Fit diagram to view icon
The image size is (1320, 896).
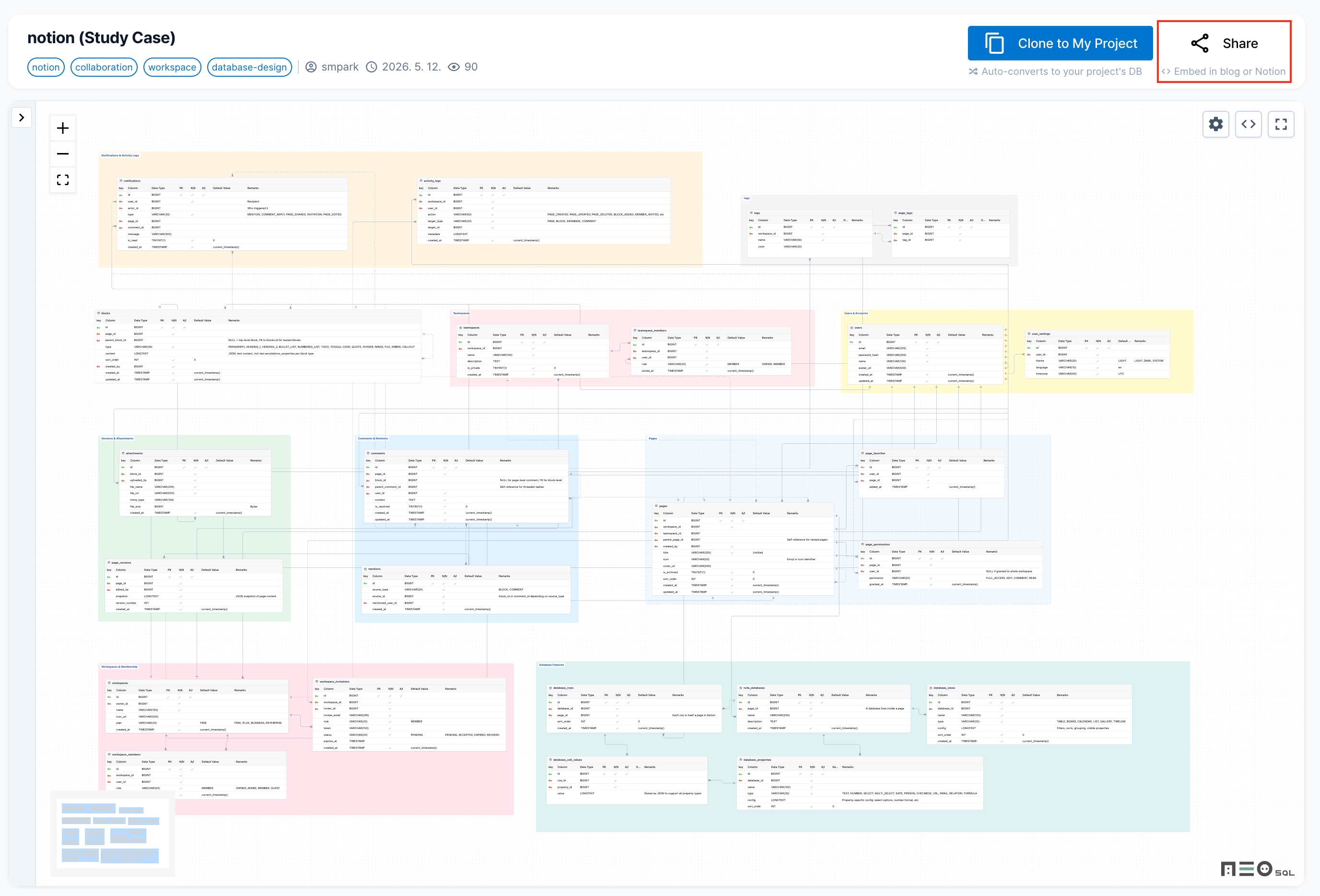tap(62, 180)
